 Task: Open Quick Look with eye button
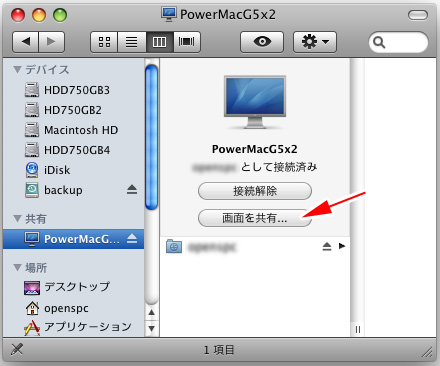pos(262,42)
